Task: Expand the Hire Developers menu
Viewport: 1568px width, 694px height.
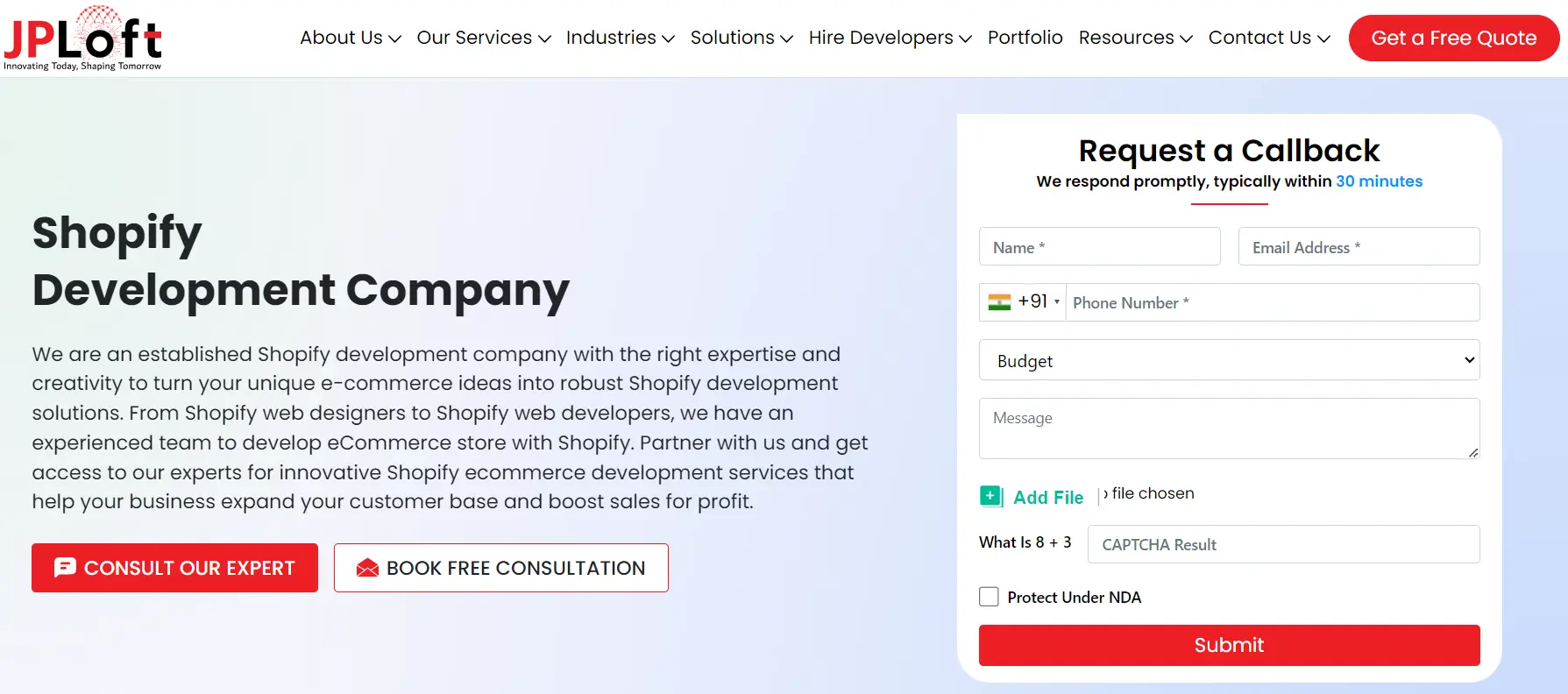Action: coord(890,38)
